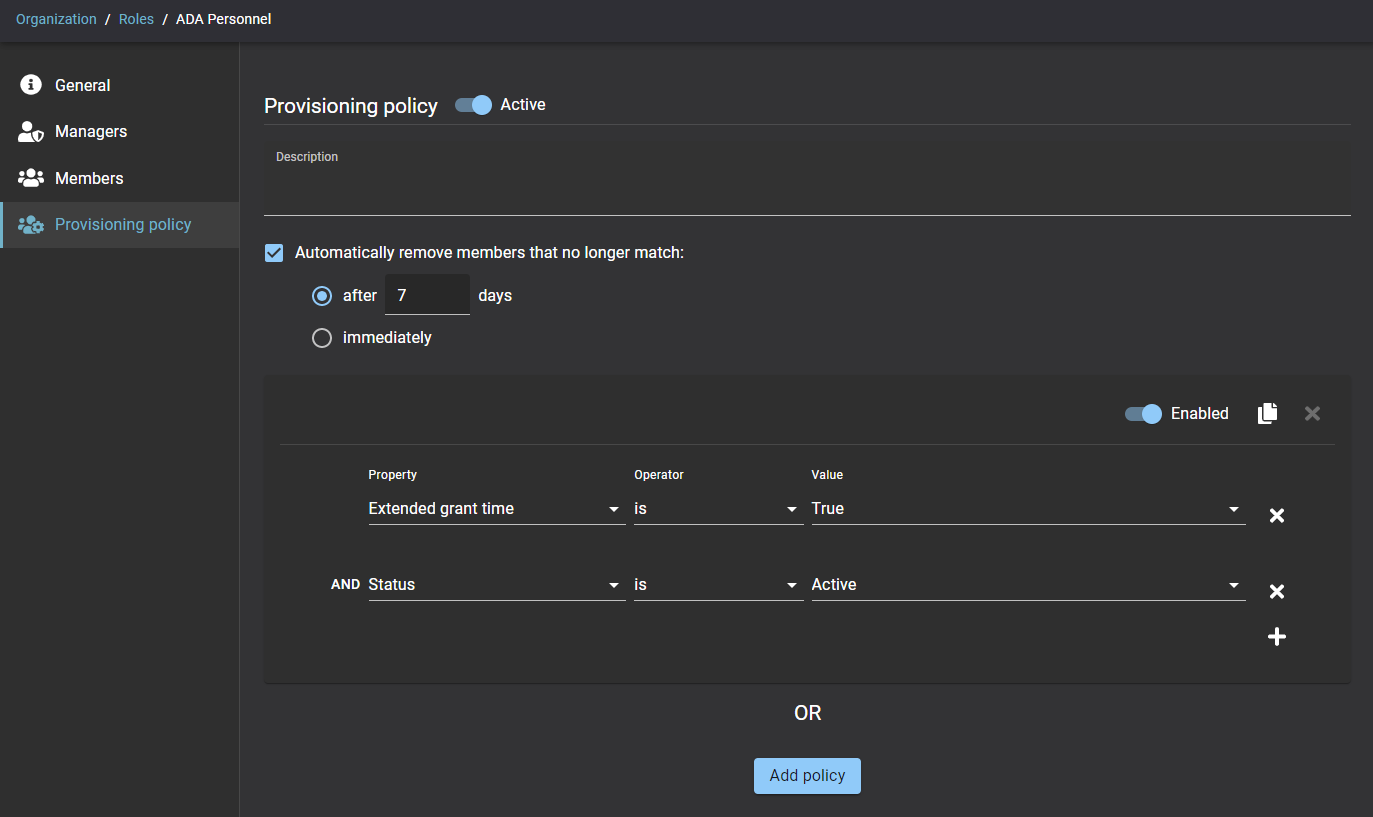Image resolution: width=1373 pixels, height=817 pixels.
Task: Navigate to Organization breadcrumb link
Action: point(56,19)
